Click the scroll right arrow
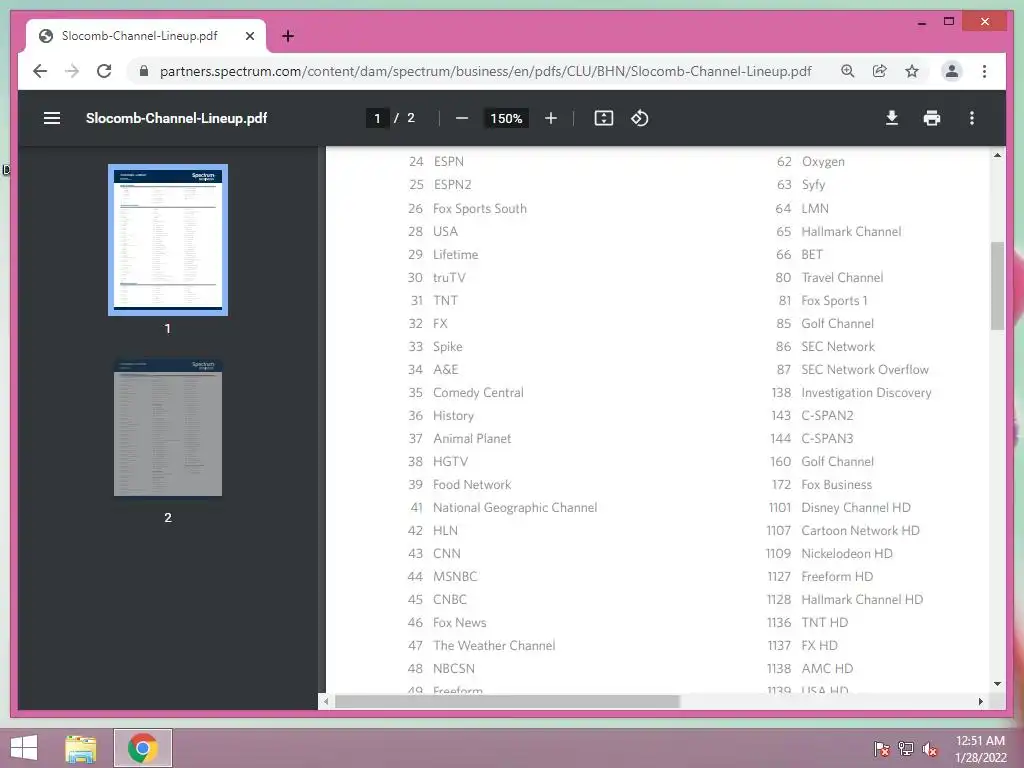The width and height of the screenshot is (1024, 768). 980,701
